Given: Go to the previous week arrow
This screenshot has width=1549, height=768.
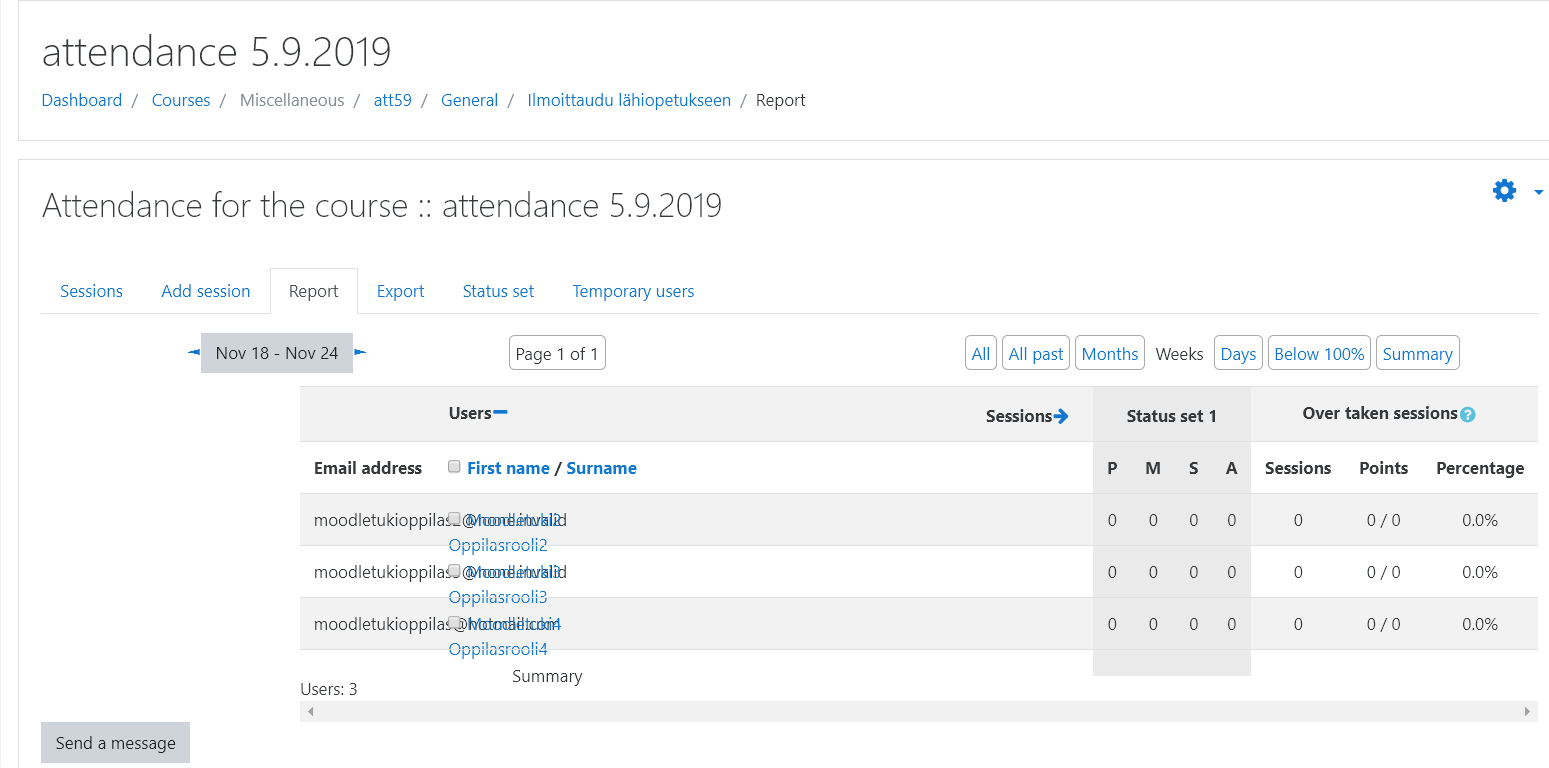Looking at the screenshot, I should coord(192,352).
